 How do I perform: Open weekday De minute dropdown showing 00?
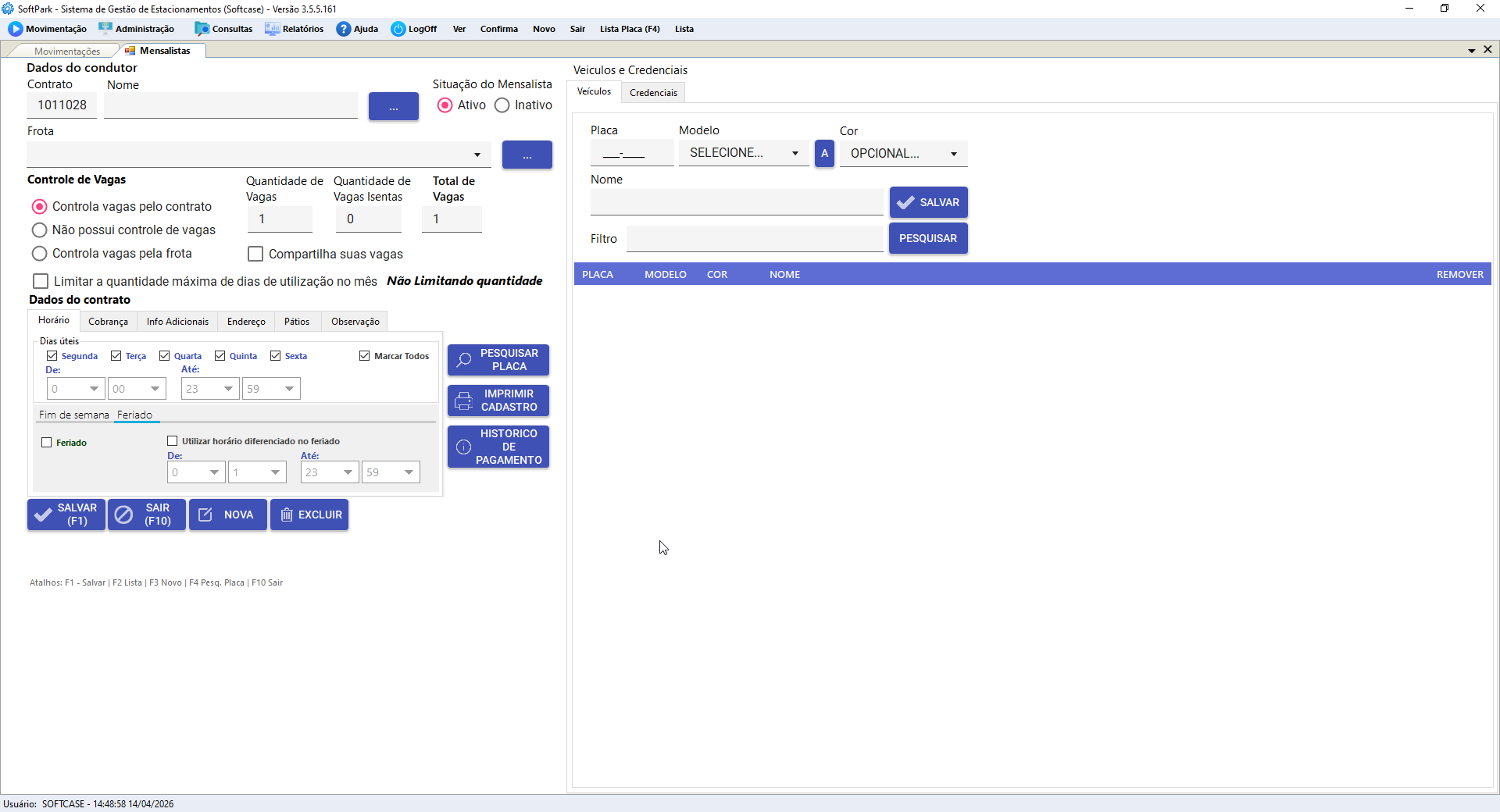(x=137, y=389)
